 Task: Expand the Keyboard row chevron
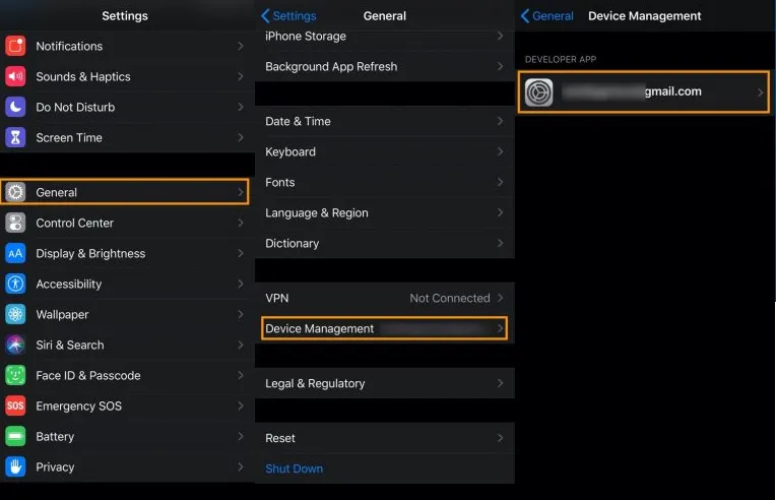[500, 152]
